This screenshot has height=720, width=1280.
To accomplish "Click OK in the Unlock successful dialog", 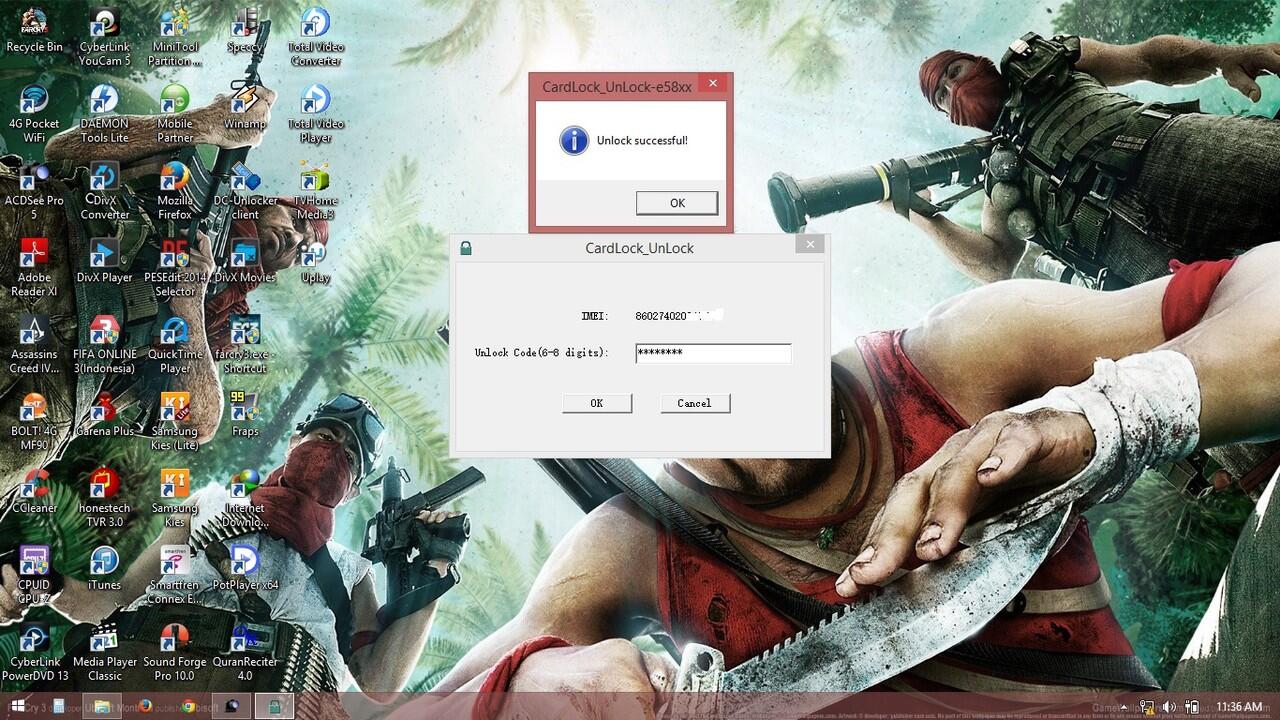I will [677, 203].
